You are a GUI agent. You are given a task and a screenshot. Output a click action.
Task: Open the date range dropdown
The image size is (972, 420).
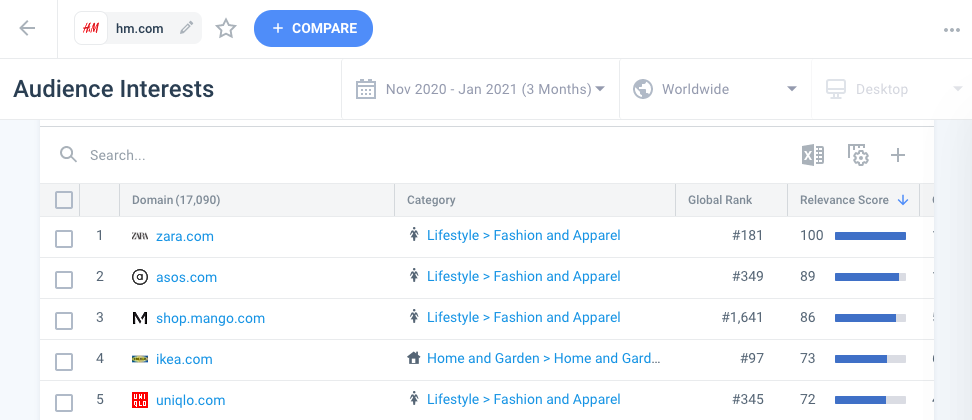pyautogui.click(x=480, y=89)
